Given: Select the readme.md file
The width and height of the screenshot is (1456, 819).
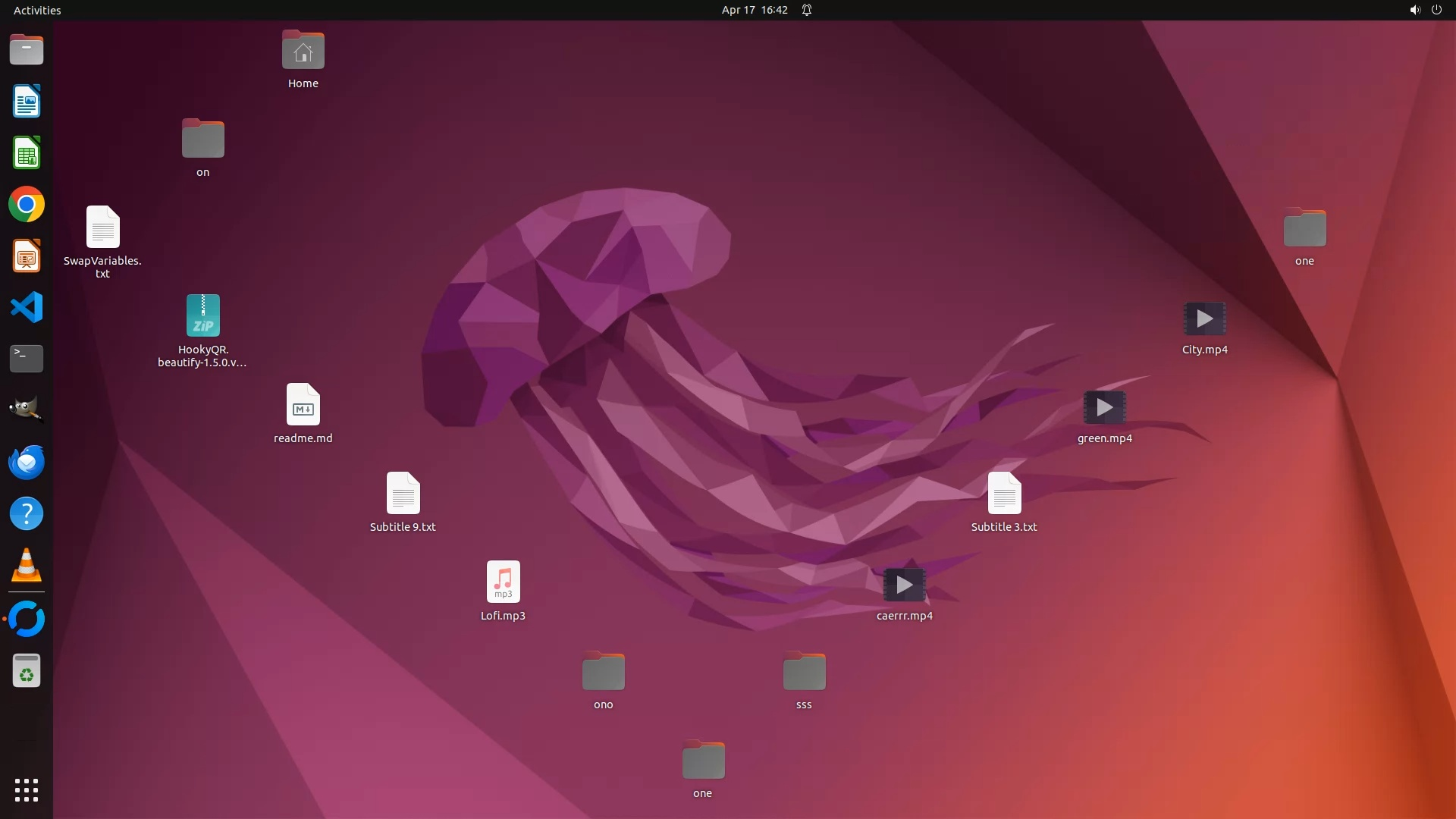Looking at the screenshot, I should click(x=303, y=405).
